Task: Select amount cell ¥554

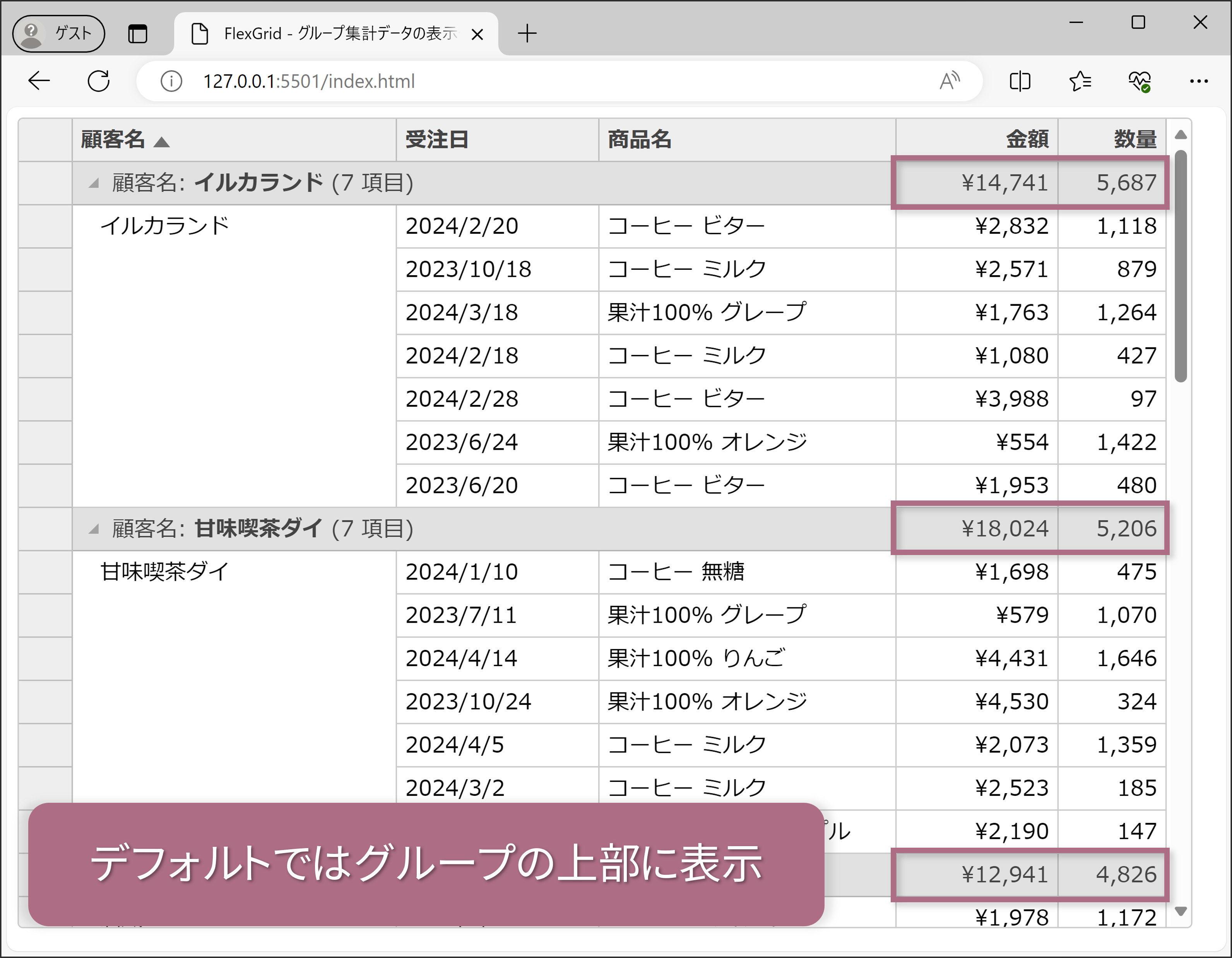Action: (x=977, y=442)
